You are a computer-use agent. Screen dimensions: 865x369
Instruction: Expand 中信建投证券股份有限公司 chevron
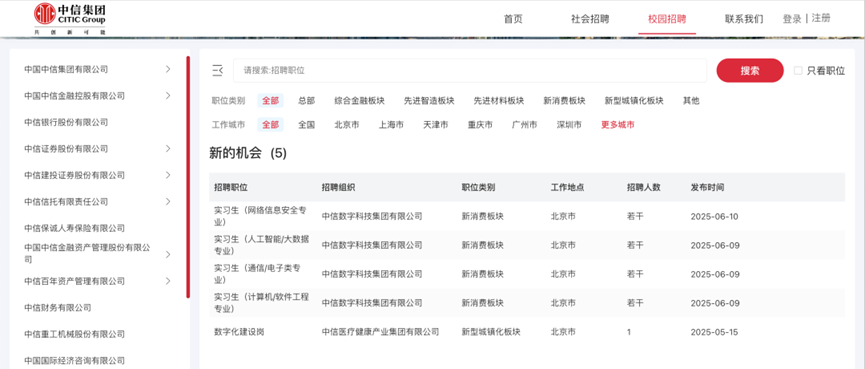point(168,175)
